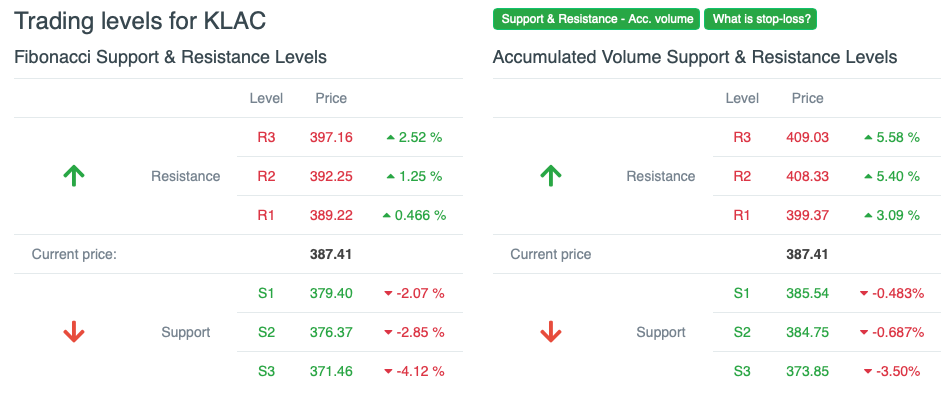Select the Accumulated Volume R3 price 409.03
This screenshot has height=407, width=951.
click(x=807, y=138)
